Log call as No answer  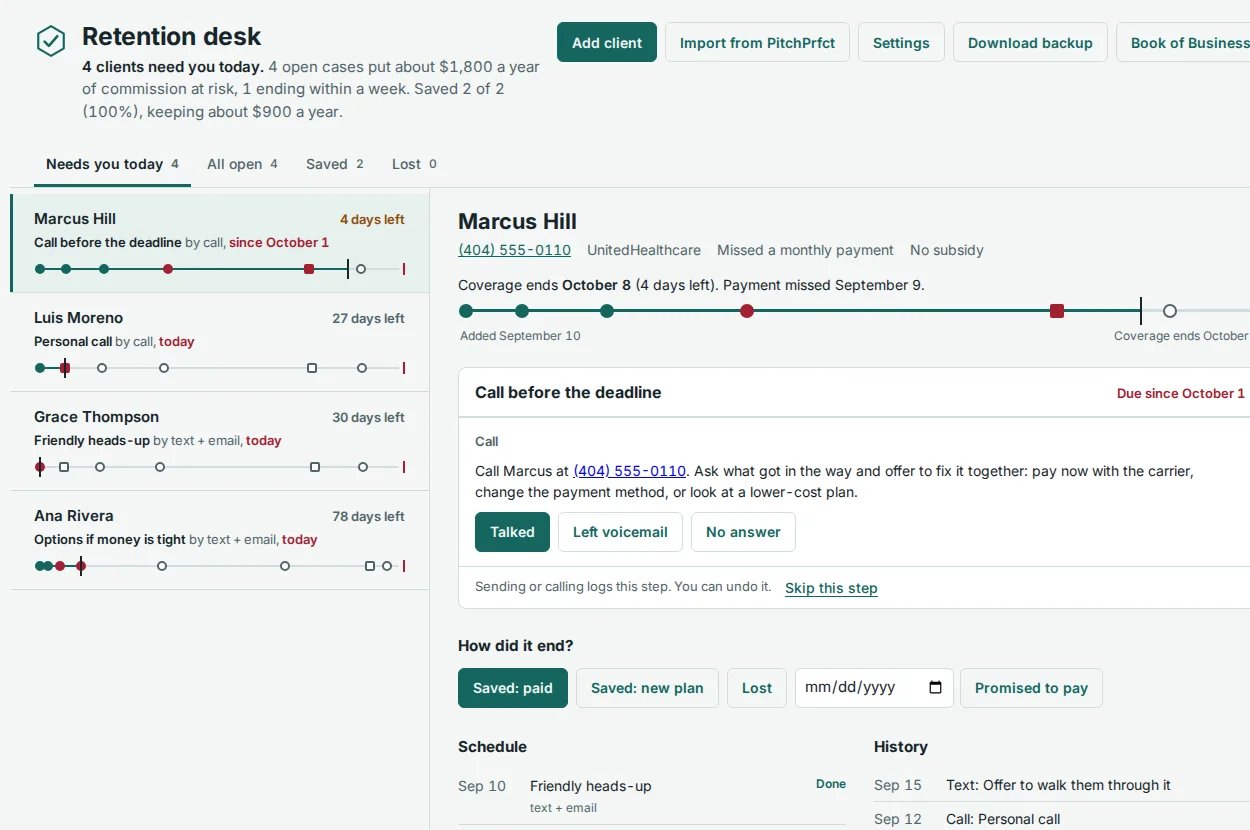743,532
